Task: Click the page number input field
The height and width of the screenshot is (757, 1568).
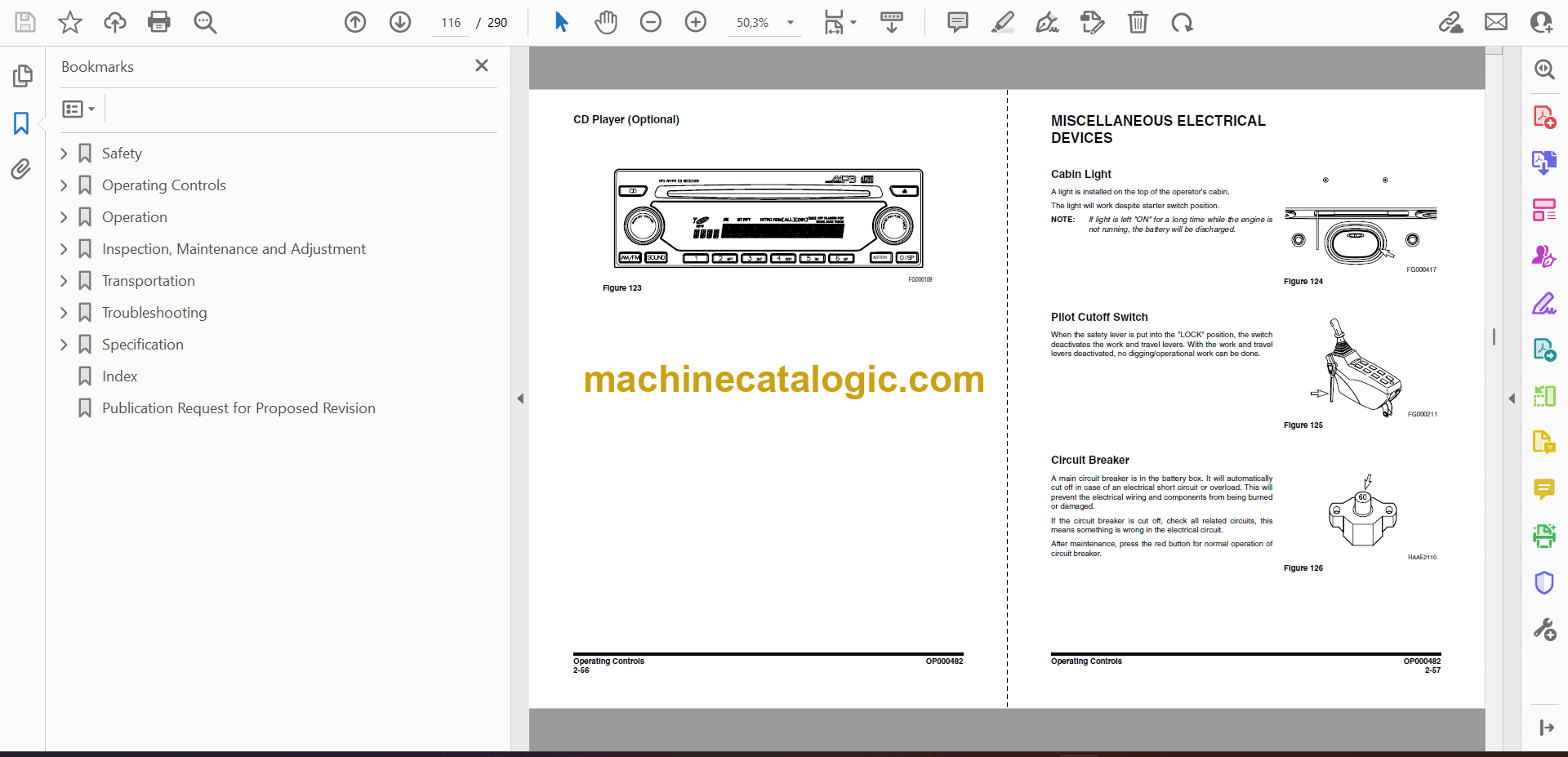Action: pos(451,23)
